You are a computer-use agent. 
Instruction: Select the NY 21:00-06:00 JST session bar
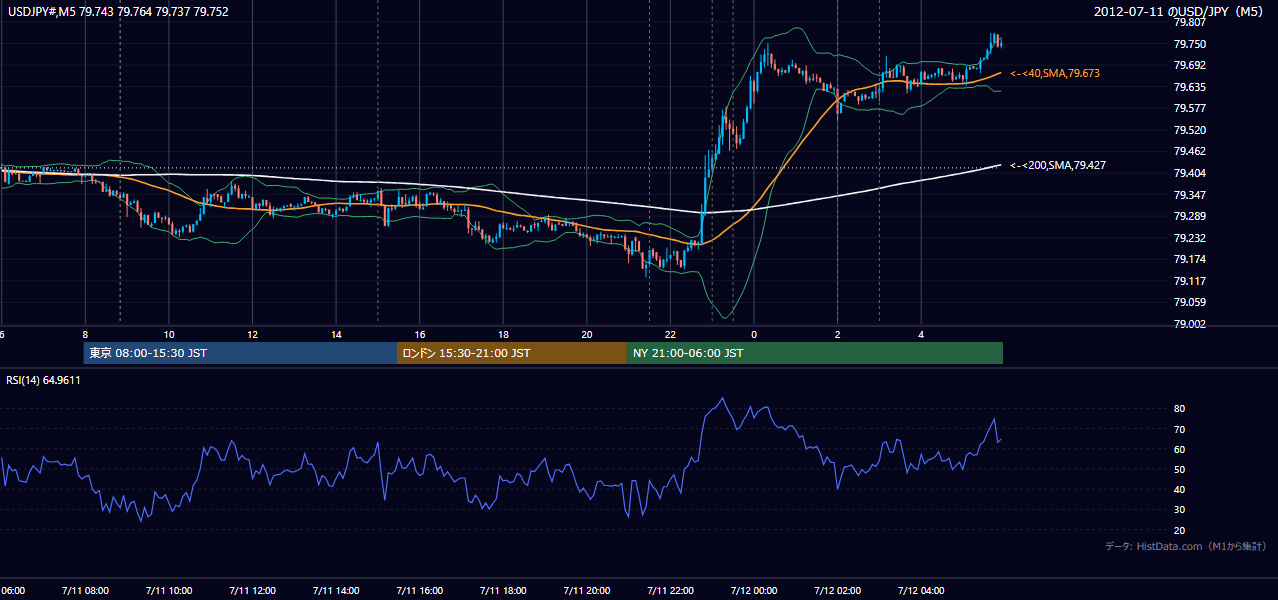point(815,353)
